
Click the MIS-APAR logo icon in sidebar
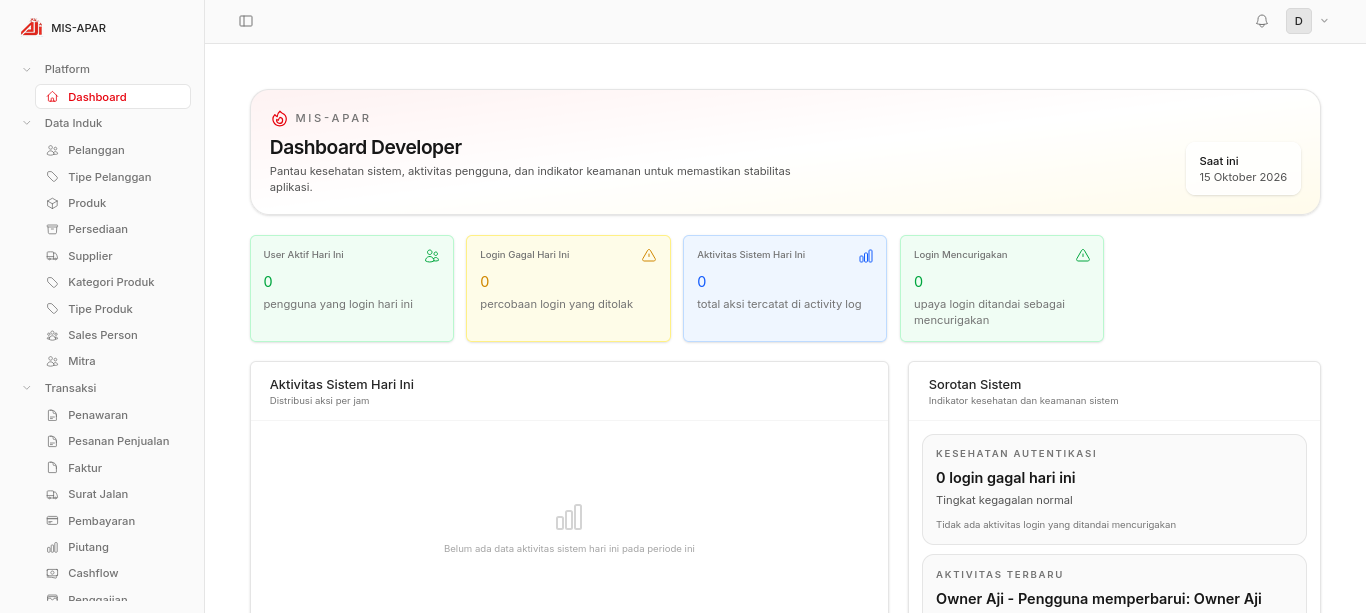[x=31, y=27]
